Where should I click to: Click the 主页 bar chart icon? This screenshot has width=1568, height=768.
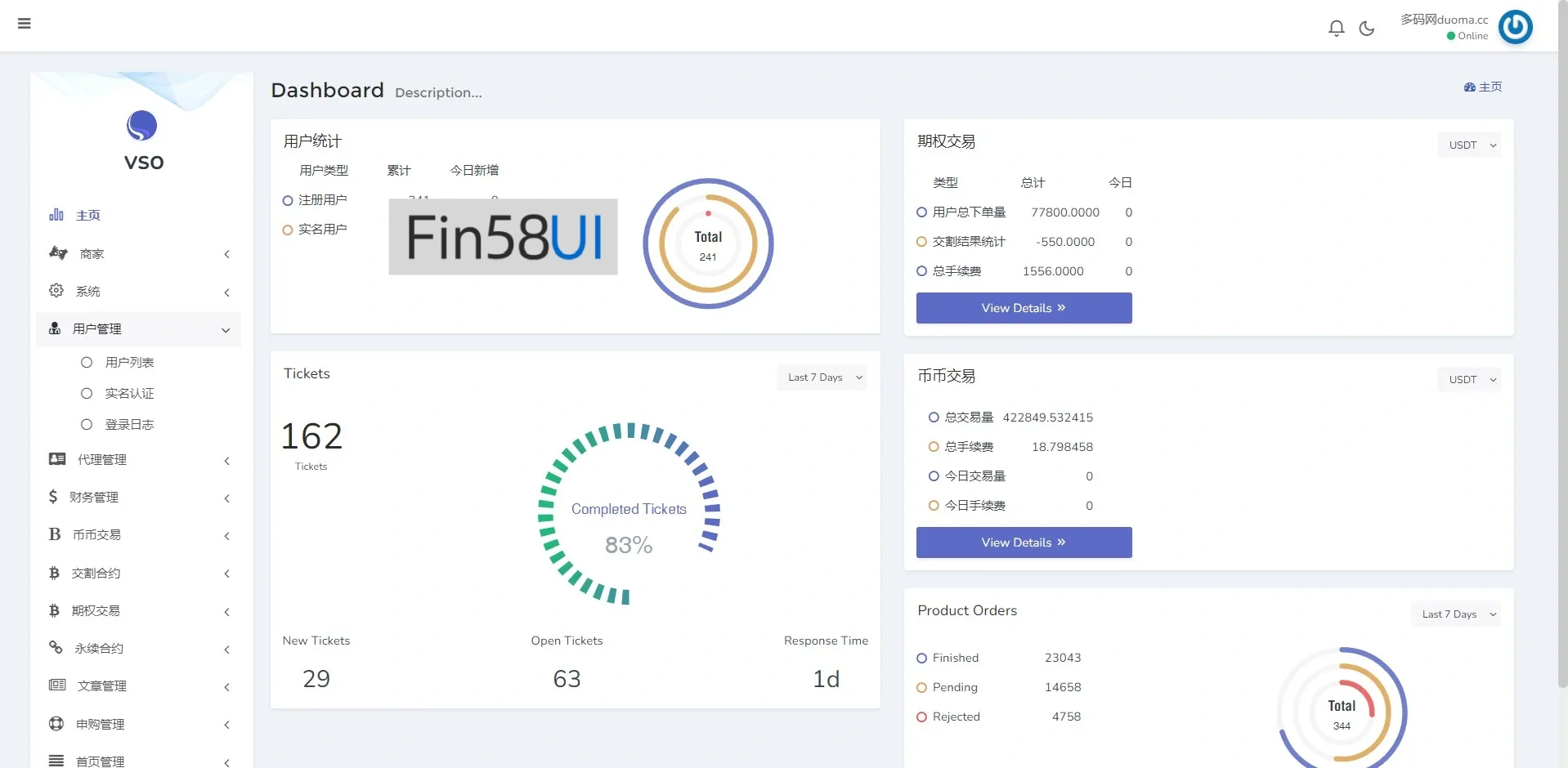(x=56, y=215)
